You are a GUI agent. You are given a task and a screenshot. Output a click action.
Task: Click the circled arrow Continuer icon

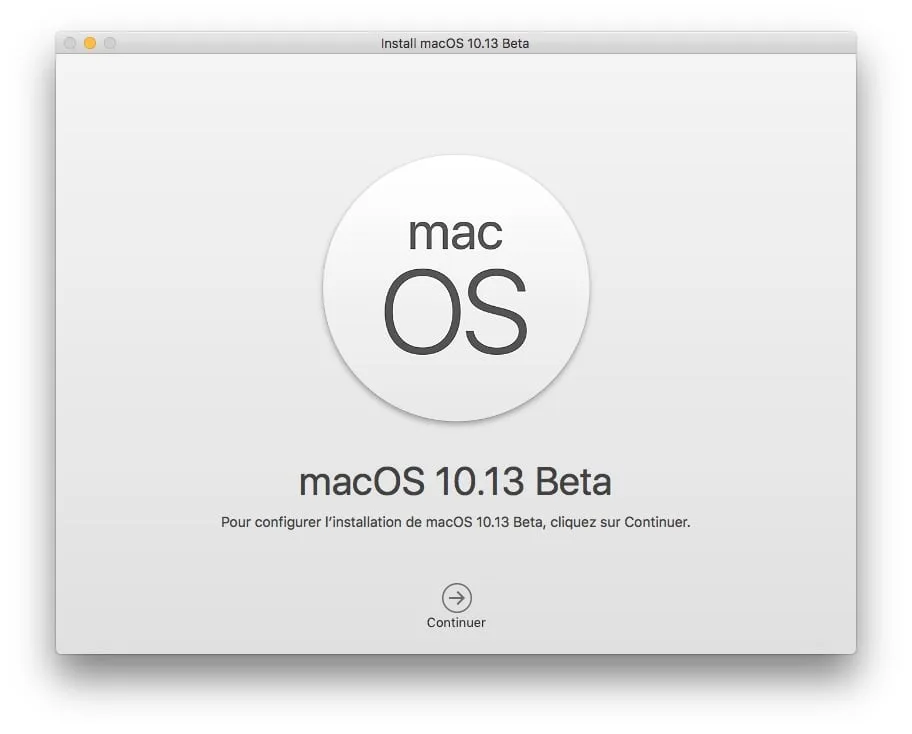pos(457,598)
